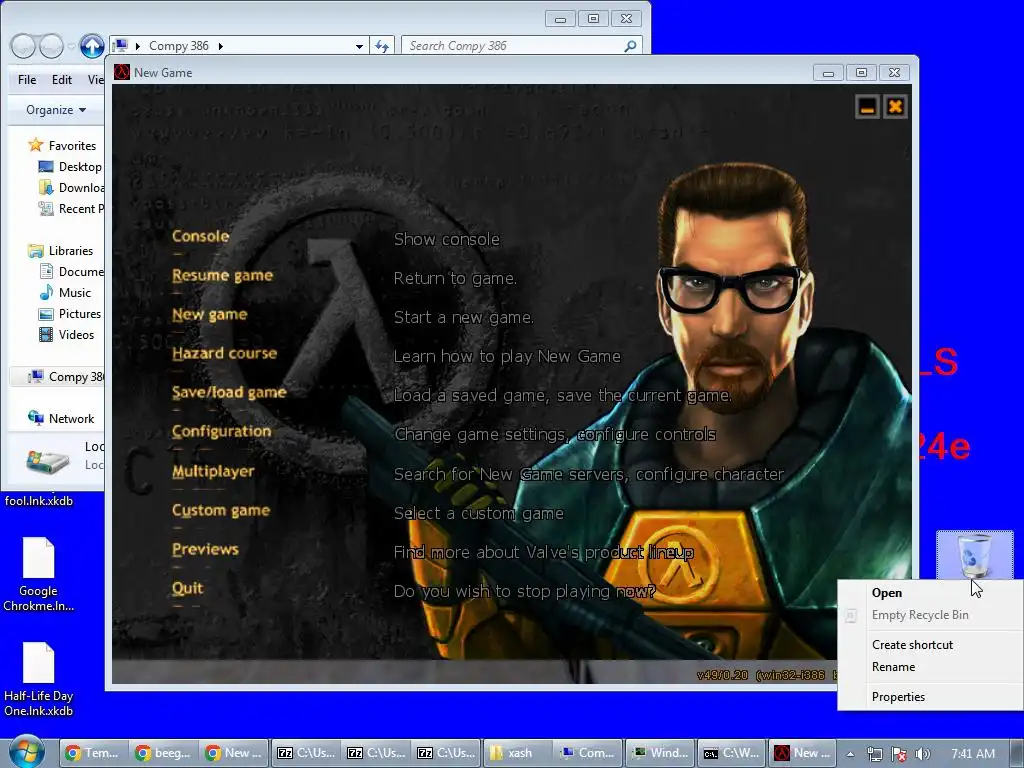Choose Rename from the context menu

(931, 667)
